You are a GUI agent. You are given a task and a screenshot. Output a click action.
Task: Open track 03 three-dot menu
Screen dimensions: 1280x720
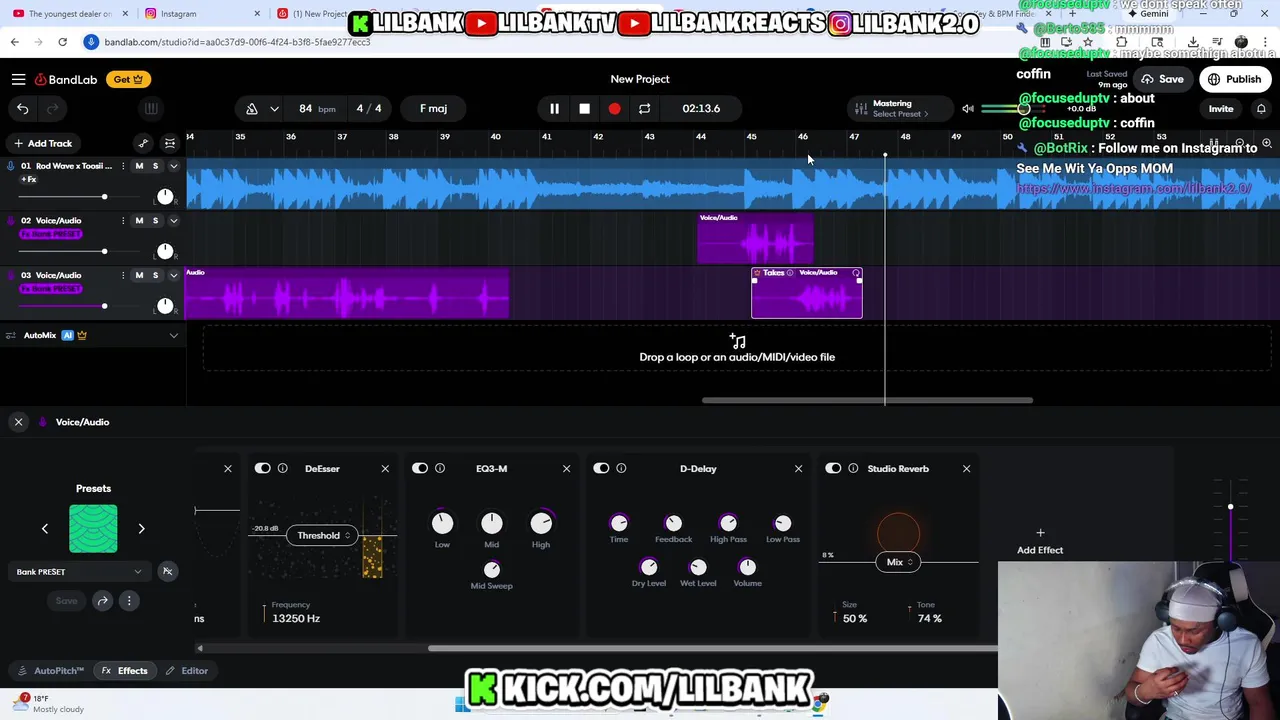coord(123,275)
